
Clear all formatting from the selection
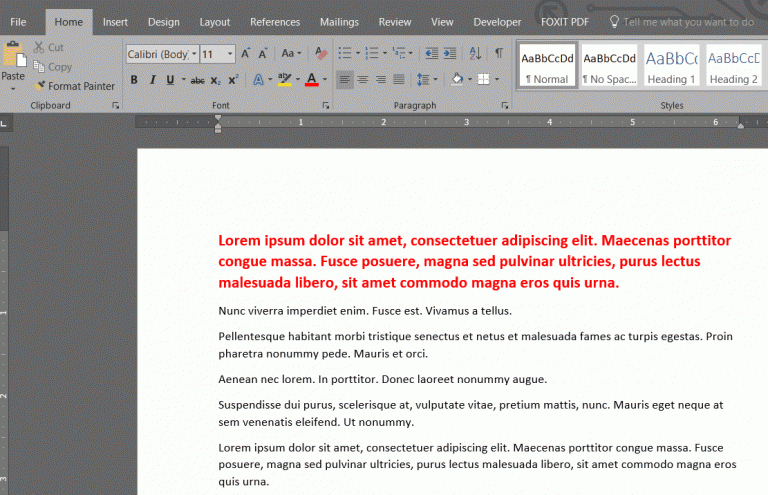pyautogui.click(x=321, y=53)
